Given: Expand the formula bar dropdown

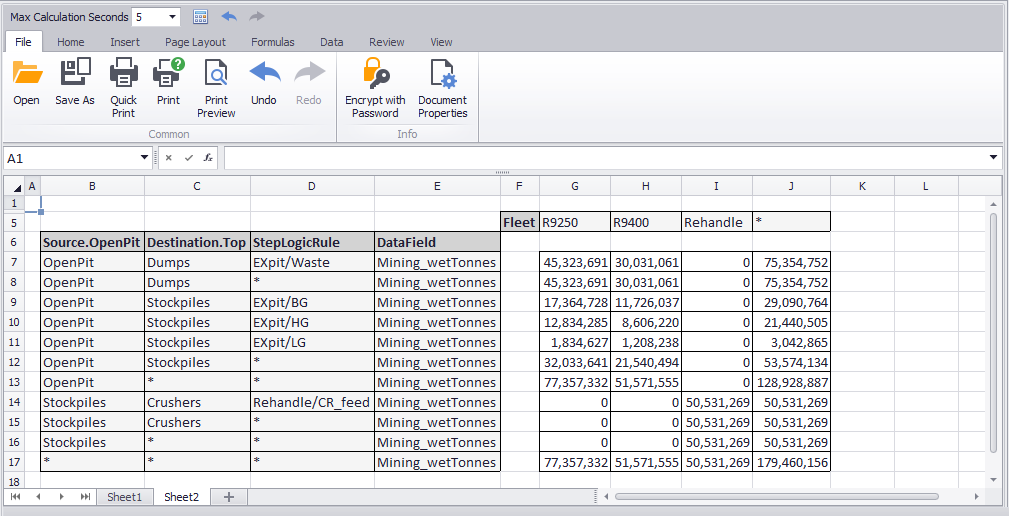Looking at the screenshot, I should point(993,158).
